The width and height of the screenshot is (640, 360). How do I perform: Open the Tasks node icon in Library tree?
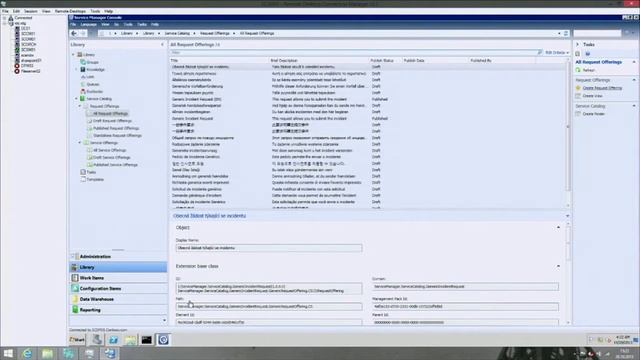(x=83, y=172)
